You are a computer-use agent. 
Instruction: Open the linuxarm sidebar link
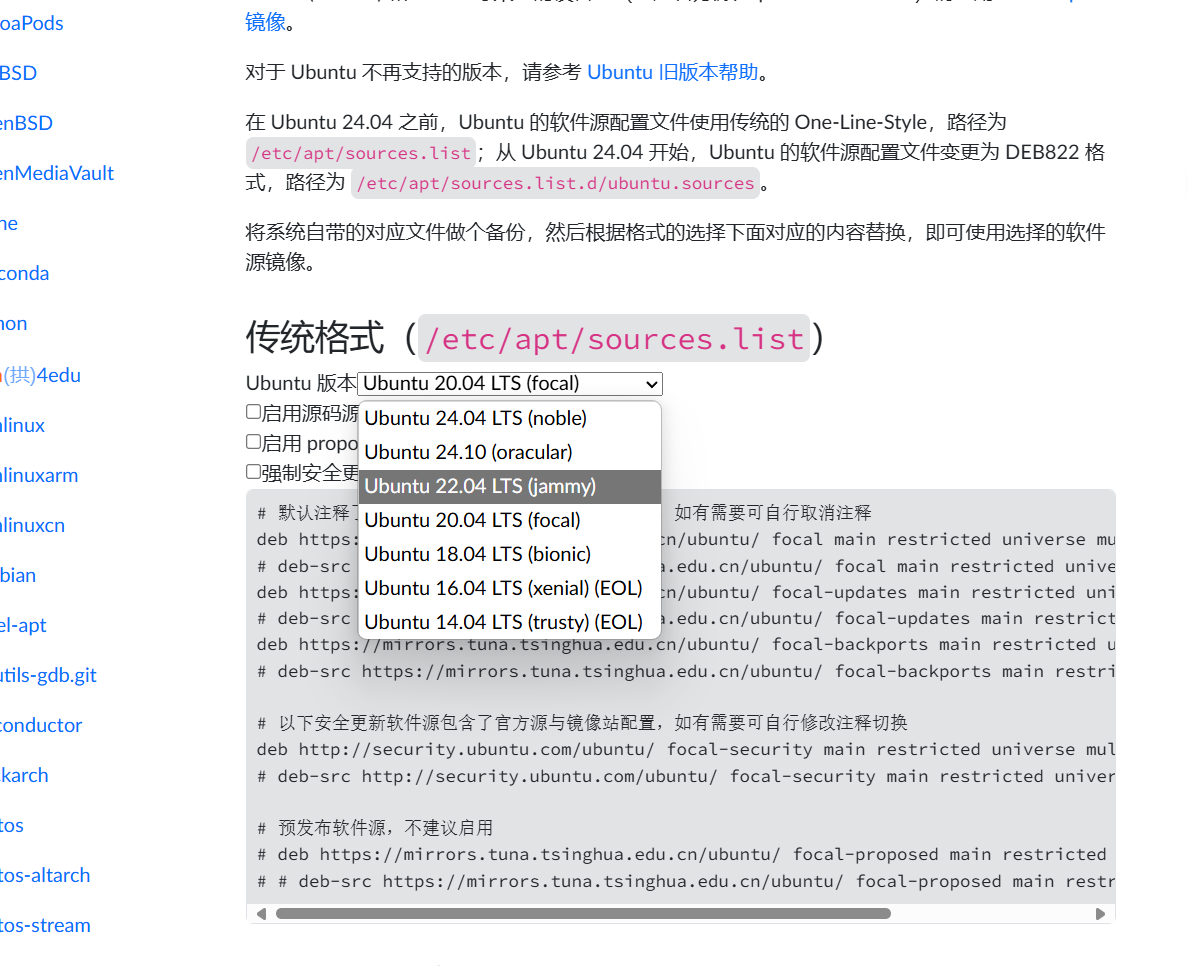pyautogui.click(x=39, y=475)
